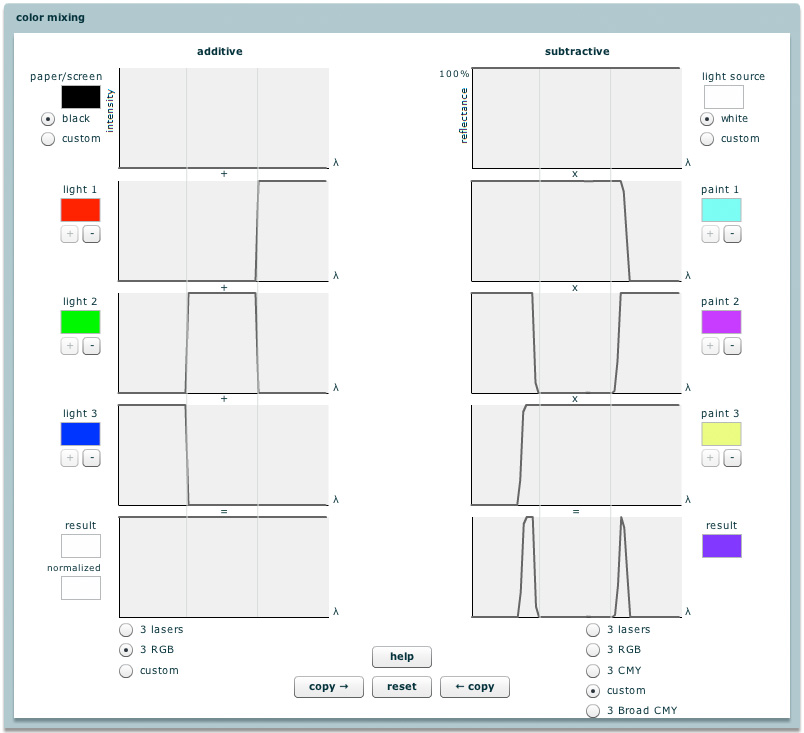804x733 pixels.
Task: Click the help button
Action: 402,657
